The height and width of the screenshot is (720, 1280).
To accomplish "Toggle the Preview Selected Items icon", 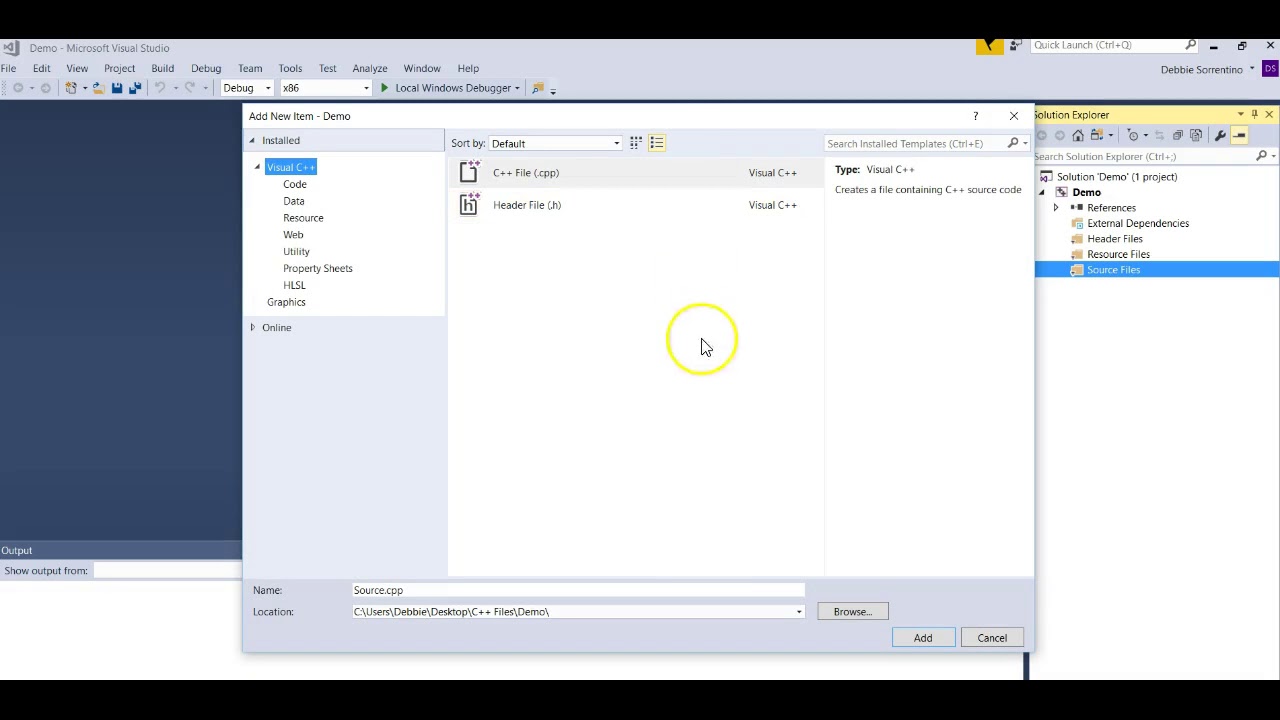I will click(1239, 135).
